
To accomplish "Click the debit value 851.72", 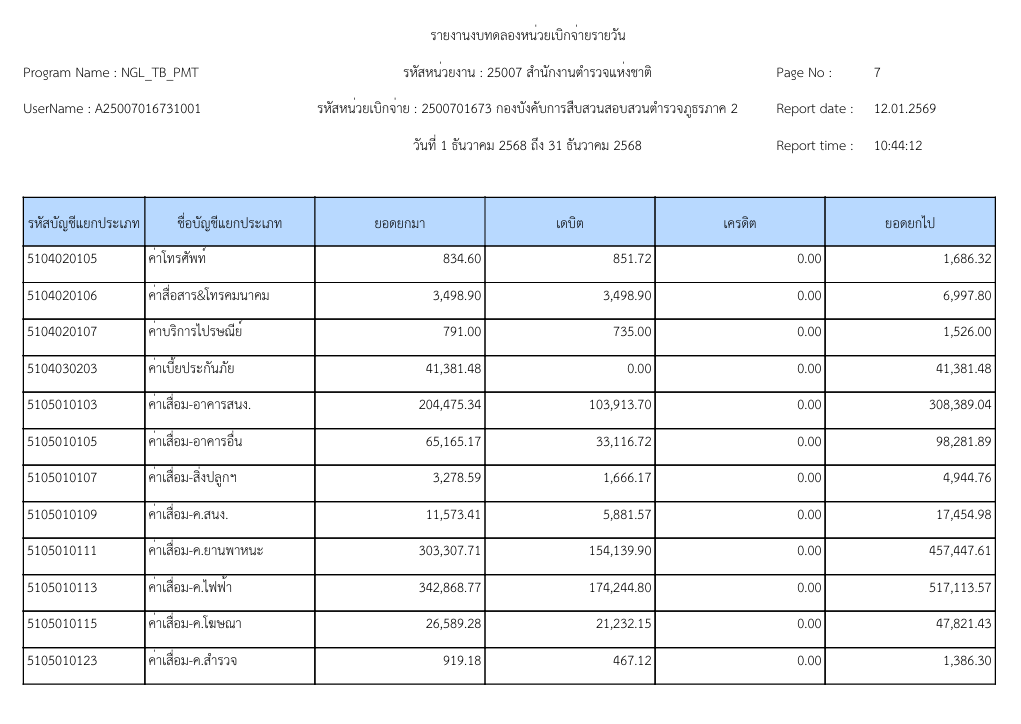I will pyautogui.click(x=626, y=259).
